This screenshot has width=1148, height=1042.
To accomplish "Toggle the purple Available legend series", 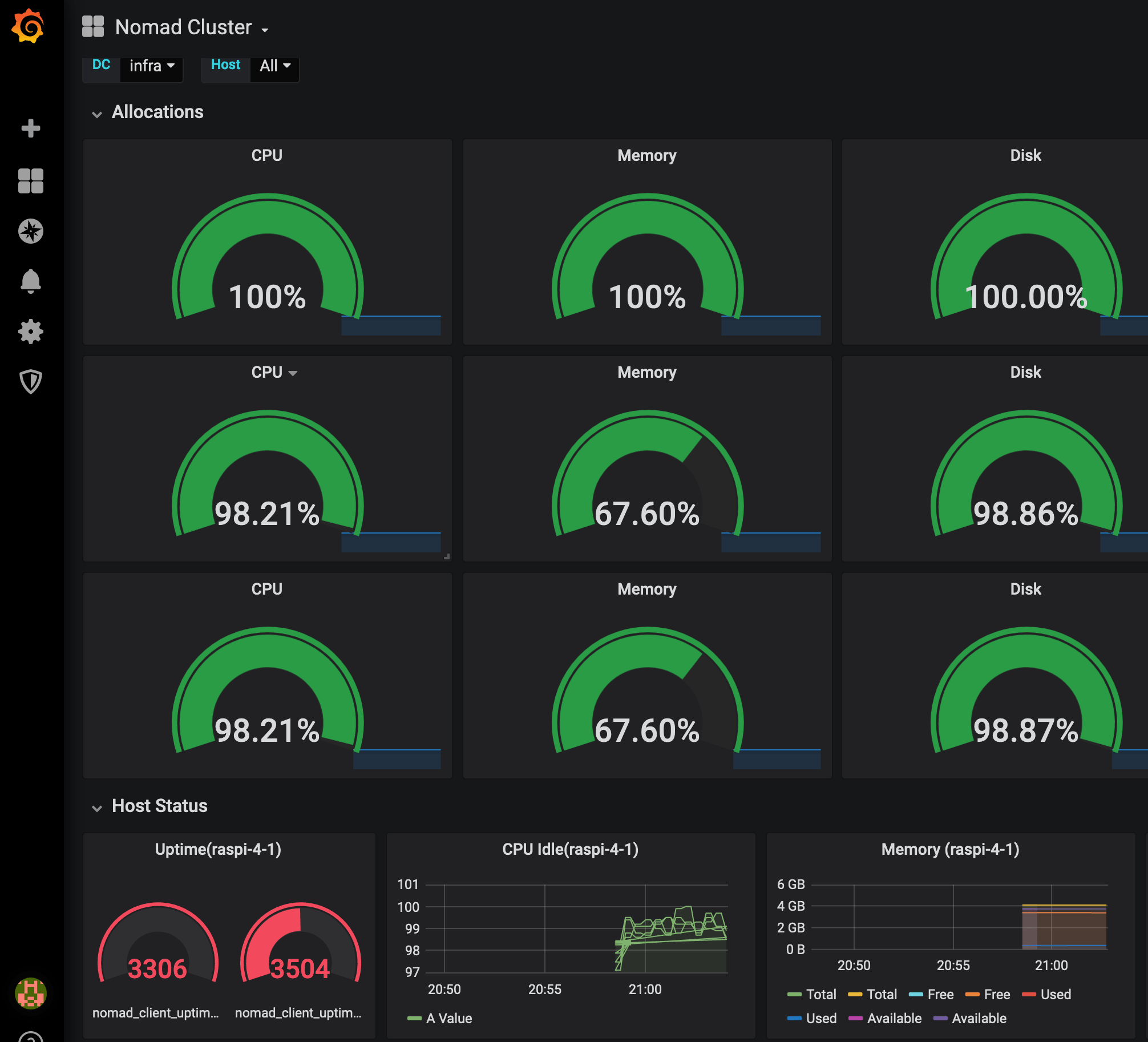I will click(979, 1019).
